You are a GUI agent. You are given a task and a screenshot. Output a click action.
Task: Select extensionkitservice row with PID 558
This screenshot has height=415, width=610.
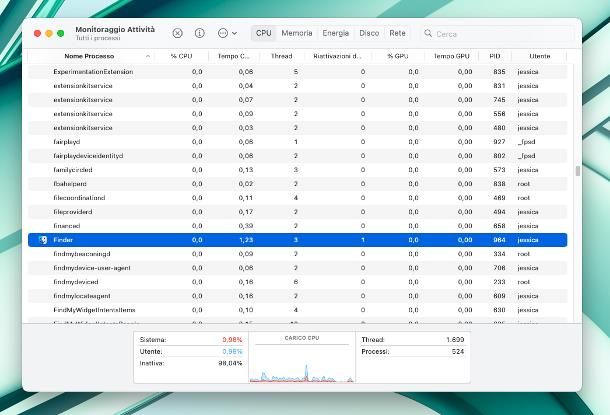298,114
